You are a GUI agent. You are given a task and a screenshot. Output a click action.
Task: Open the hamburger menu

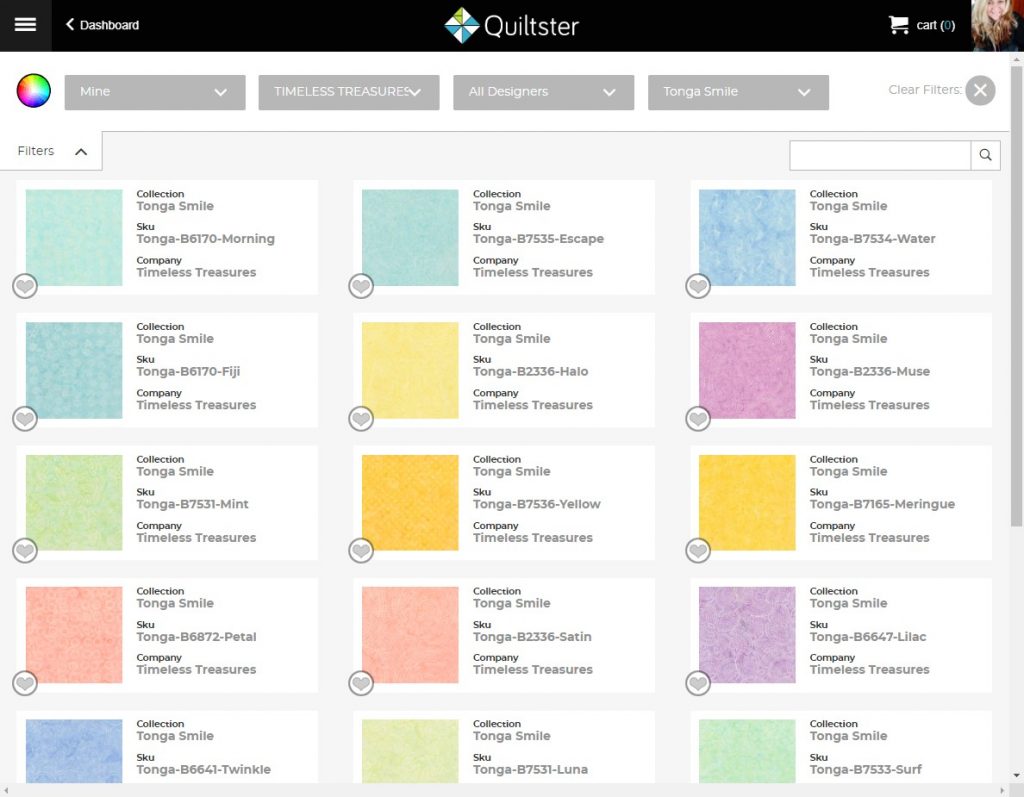25,25
